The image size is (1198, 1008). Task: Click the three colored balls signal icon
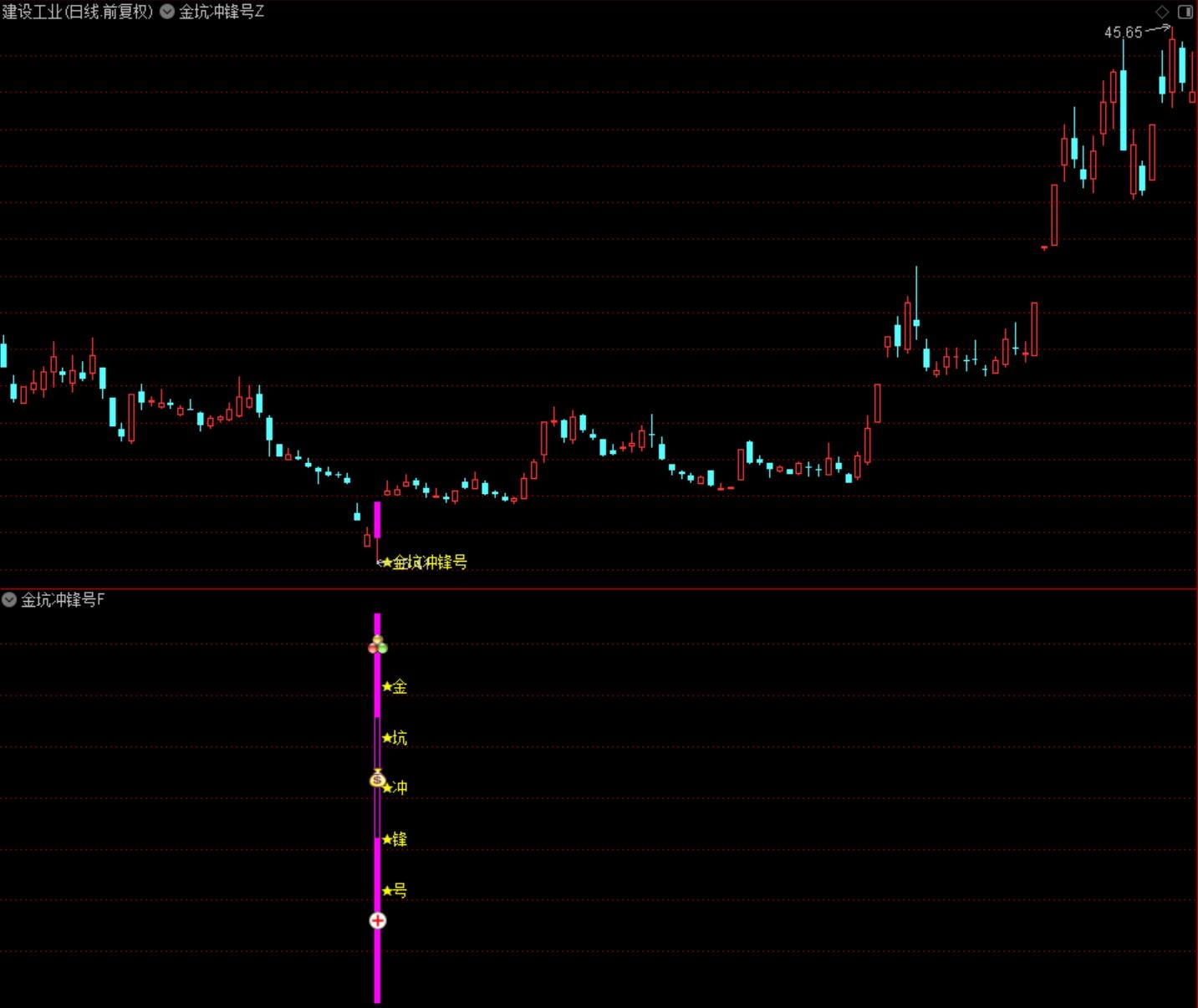point(378,644)
